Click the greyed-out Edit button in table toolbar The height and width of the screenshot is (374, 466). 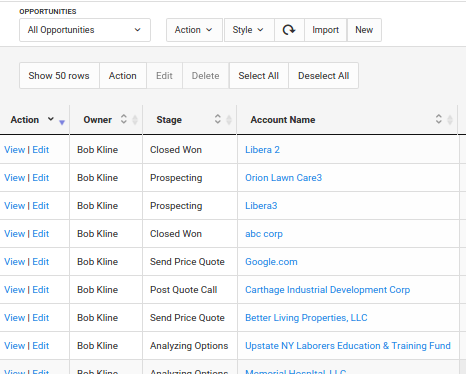(x=164, y=76)
